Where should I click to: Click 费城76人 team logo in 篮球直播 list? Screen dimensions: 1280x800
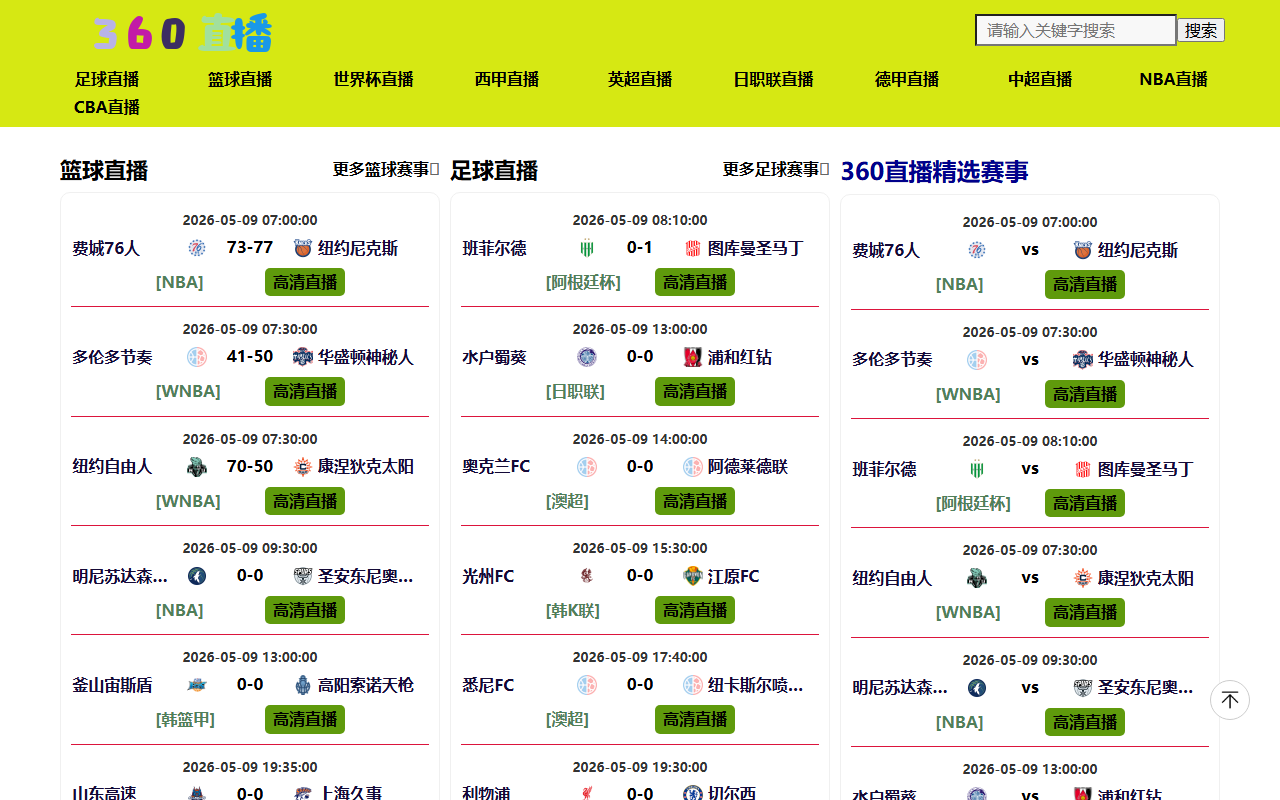[197, 248]
